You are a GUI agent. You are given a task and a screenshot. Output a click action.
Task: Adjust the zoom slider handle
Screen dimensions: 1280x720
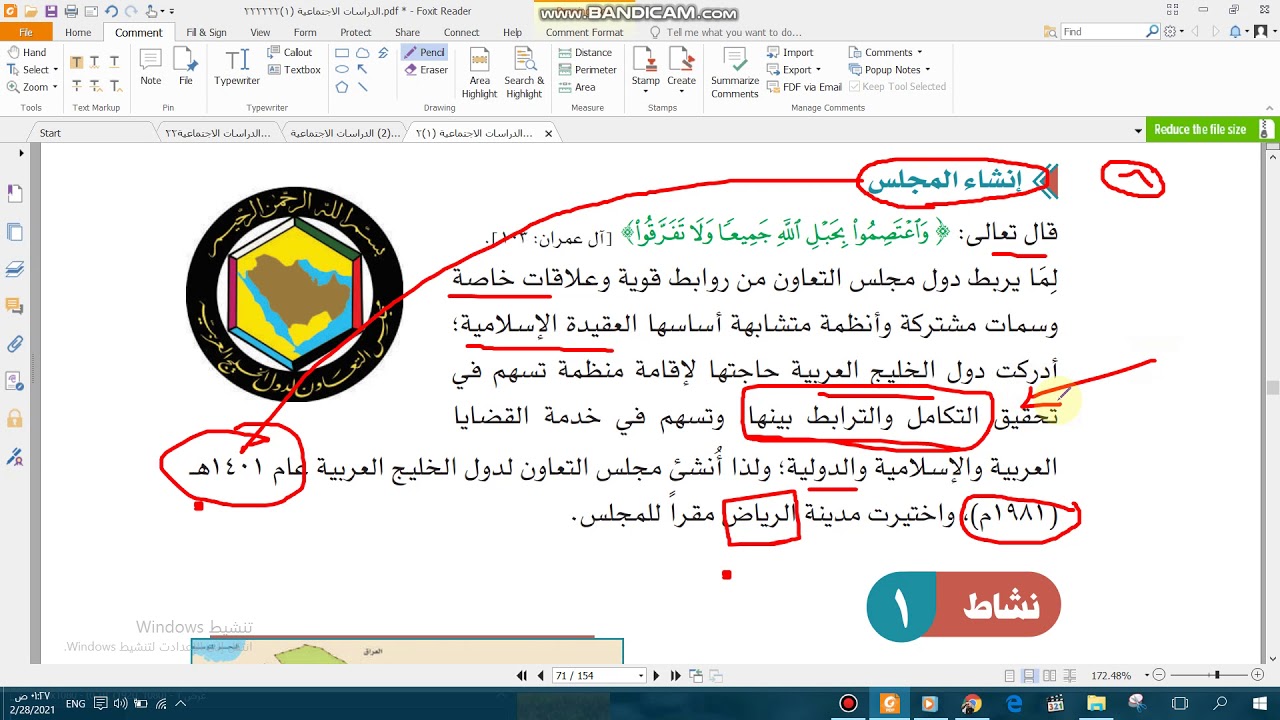coord(1217,676)
